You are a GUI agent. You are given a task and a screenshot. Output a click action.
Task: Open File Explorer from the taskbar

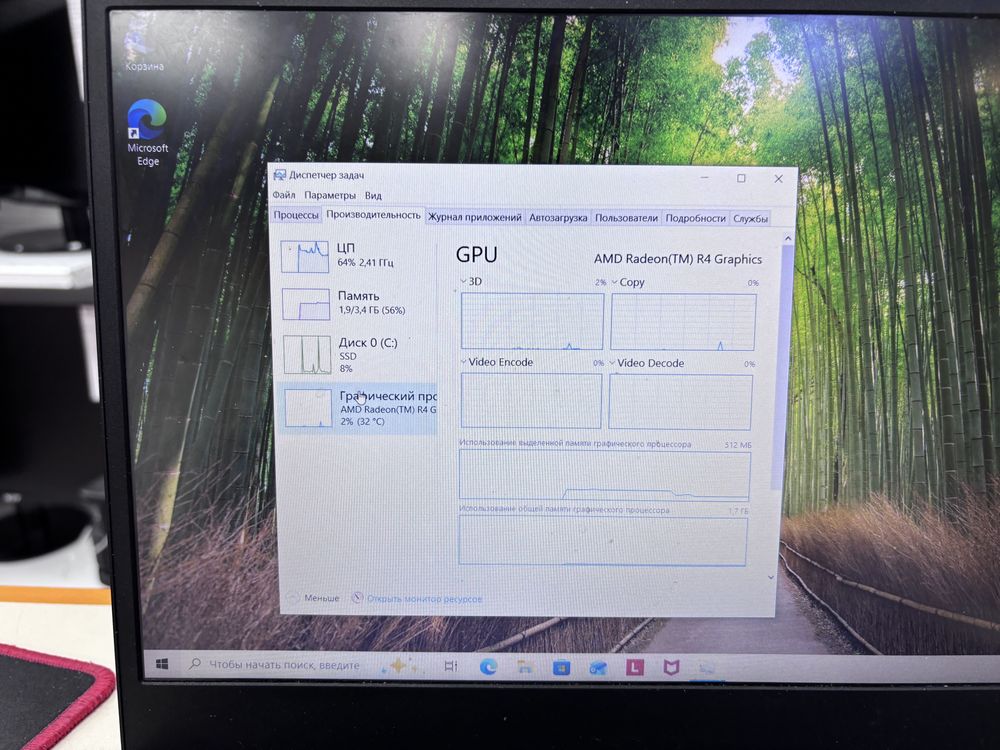coord(525,667)
